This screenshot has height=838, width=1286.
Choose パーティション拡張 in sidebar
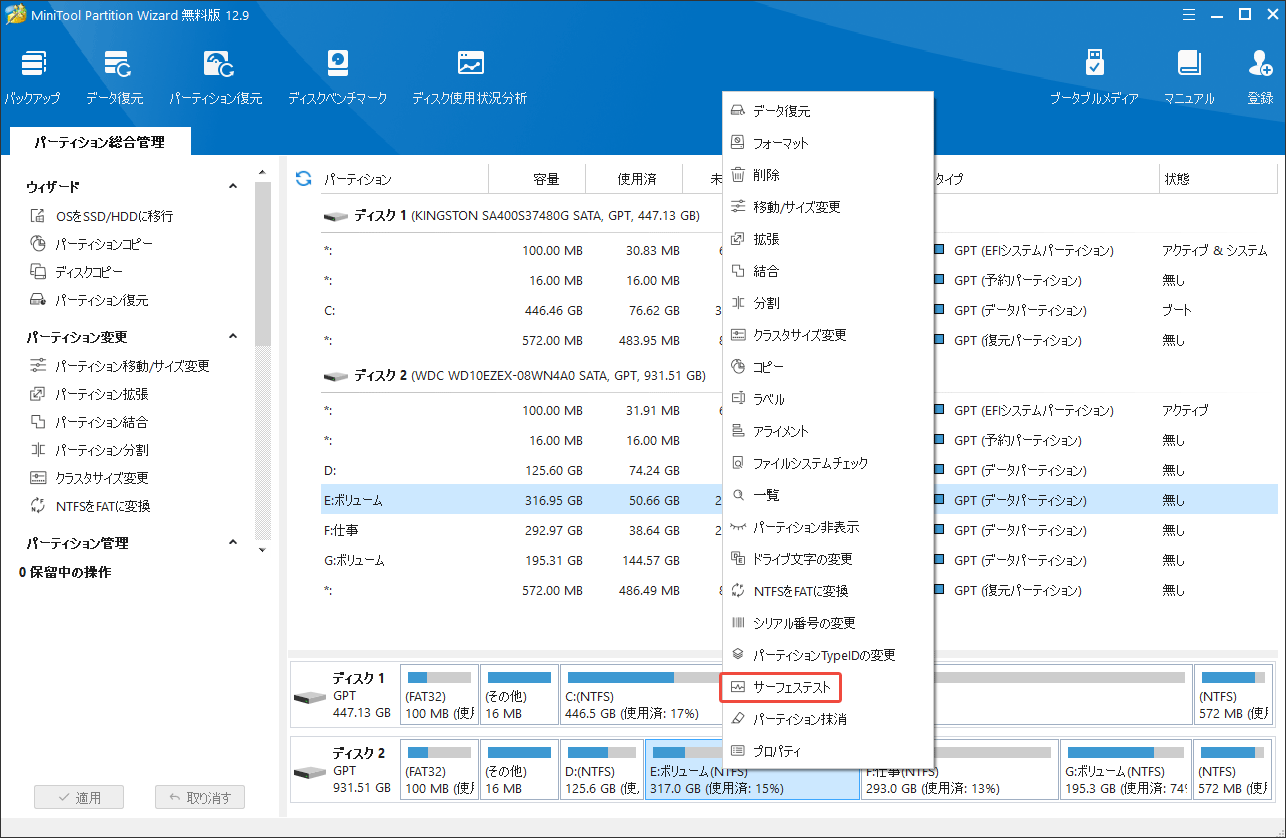tap(88, 394)
